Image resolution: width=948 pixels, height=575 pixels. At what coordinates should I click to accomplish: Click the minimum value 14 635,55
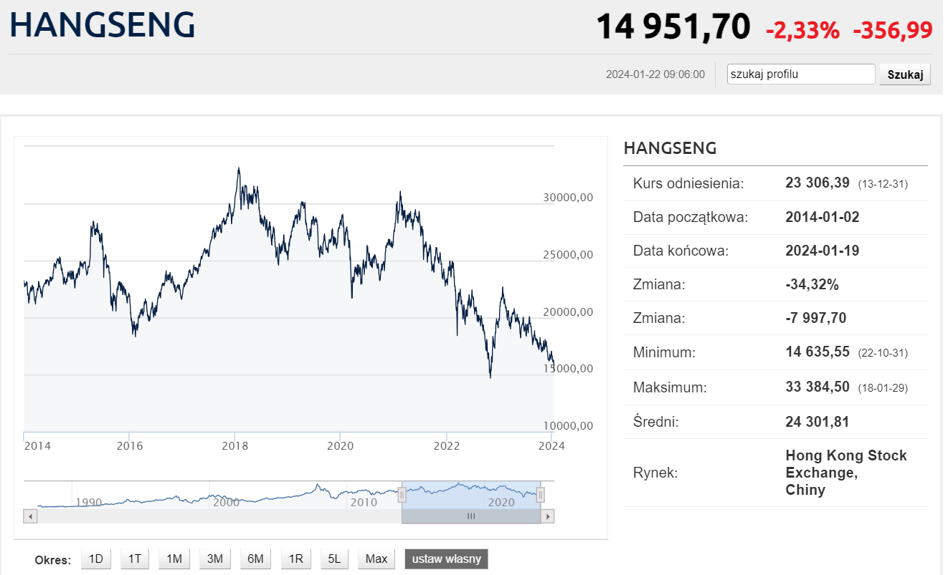pos(817,352)
